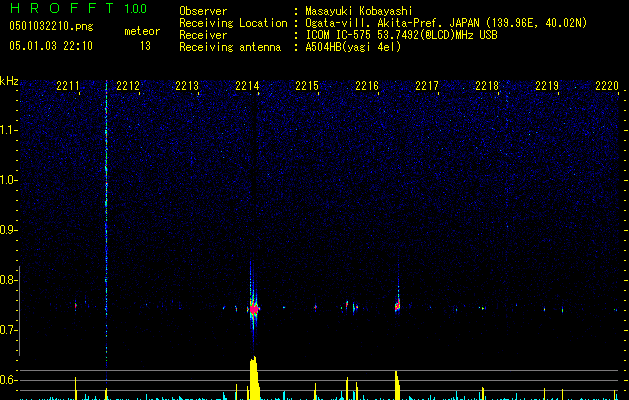Click the 1.0 kHz frequency label
Image resolution: width=629 pixels, height=400 pixels.
click(x=8, y=180)
